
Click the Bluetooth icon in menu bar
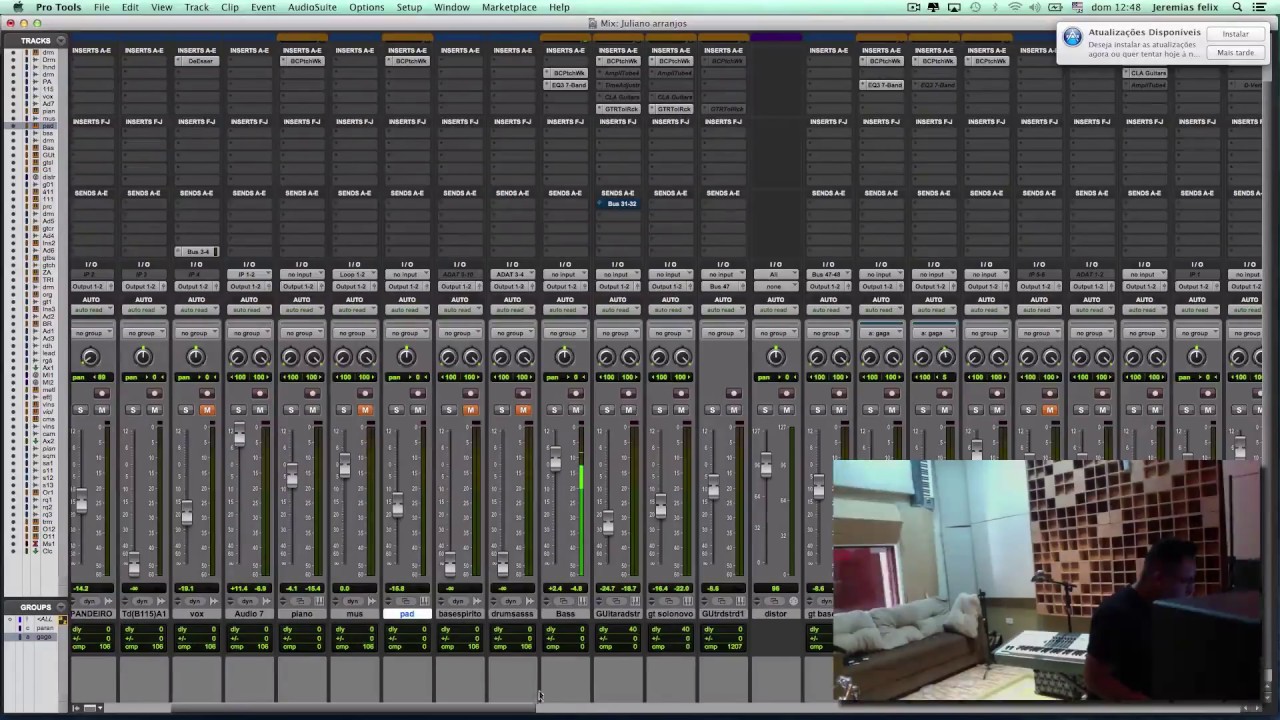(997, 7)
